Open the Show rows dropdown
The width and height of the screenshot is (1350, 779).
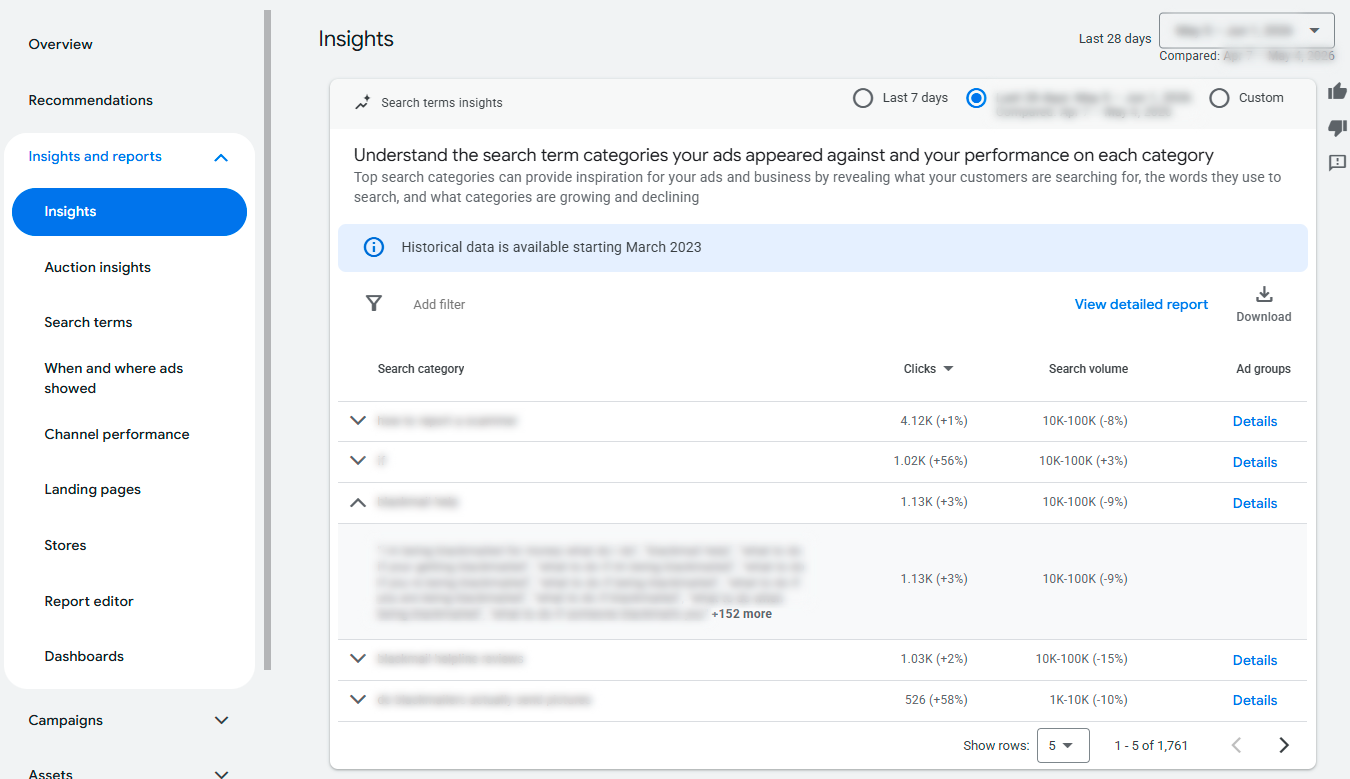click(x=1063, y=745)
